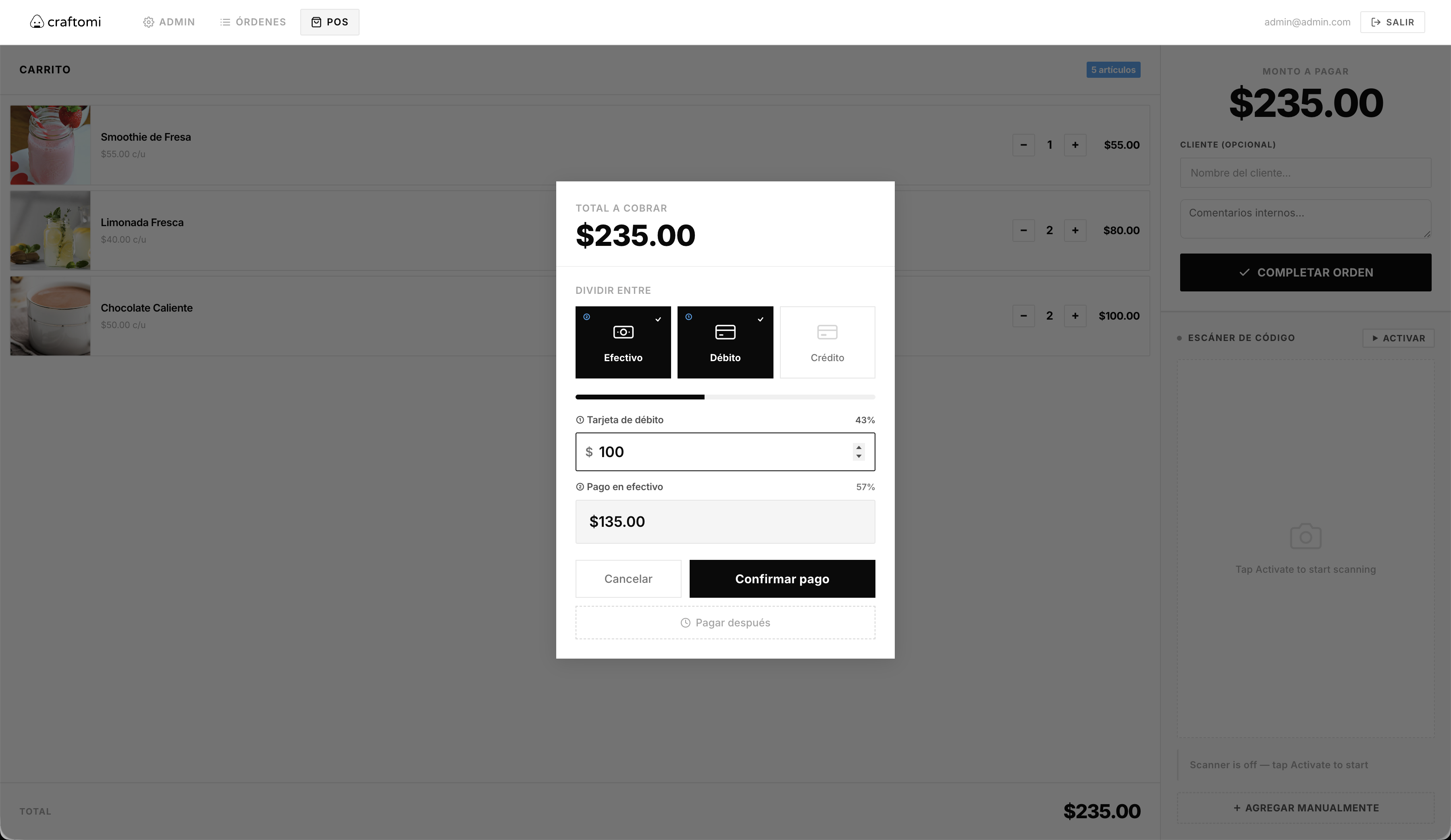
Task: Click the comments textarea resize handle
Action: (x=1427, y=234)
